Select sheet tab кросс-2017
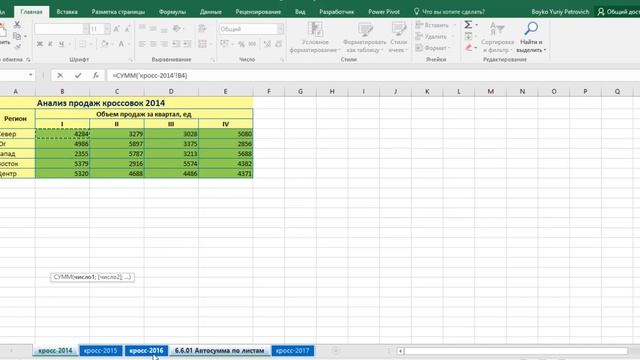The width and height of the screenshot is (640, 360). coord(293,351)
